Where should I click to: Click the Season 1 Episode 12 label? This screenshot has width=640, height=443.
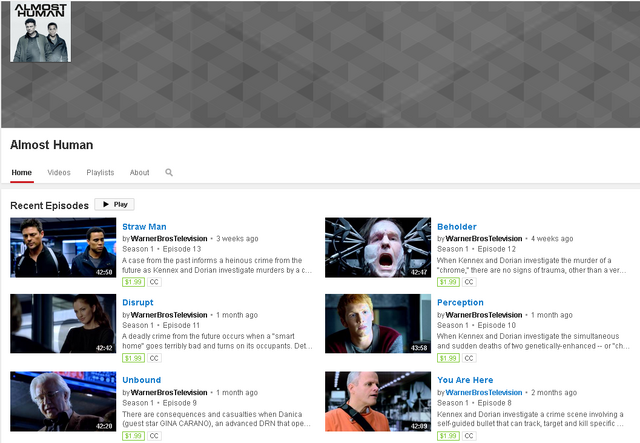[x=476, y=249]
